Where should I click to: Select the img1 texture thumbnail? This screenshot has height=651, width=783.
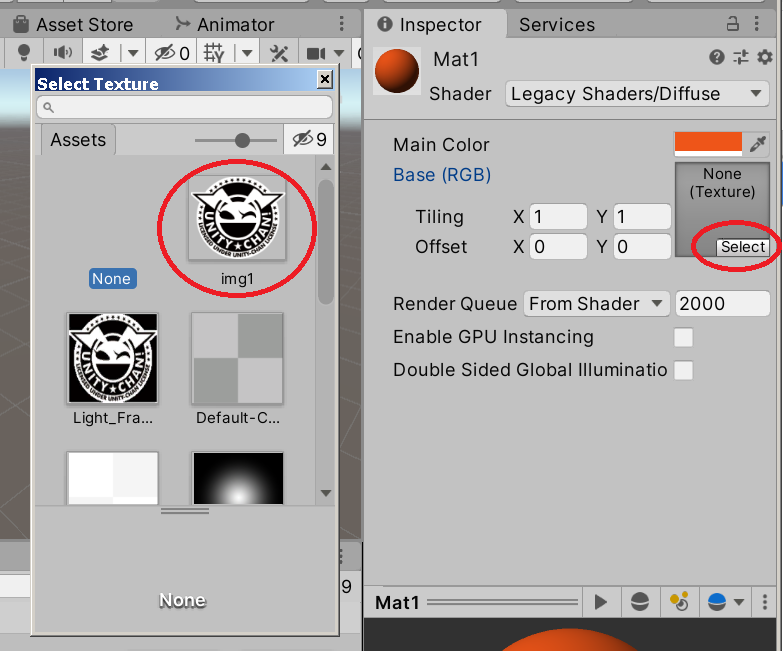237,218
